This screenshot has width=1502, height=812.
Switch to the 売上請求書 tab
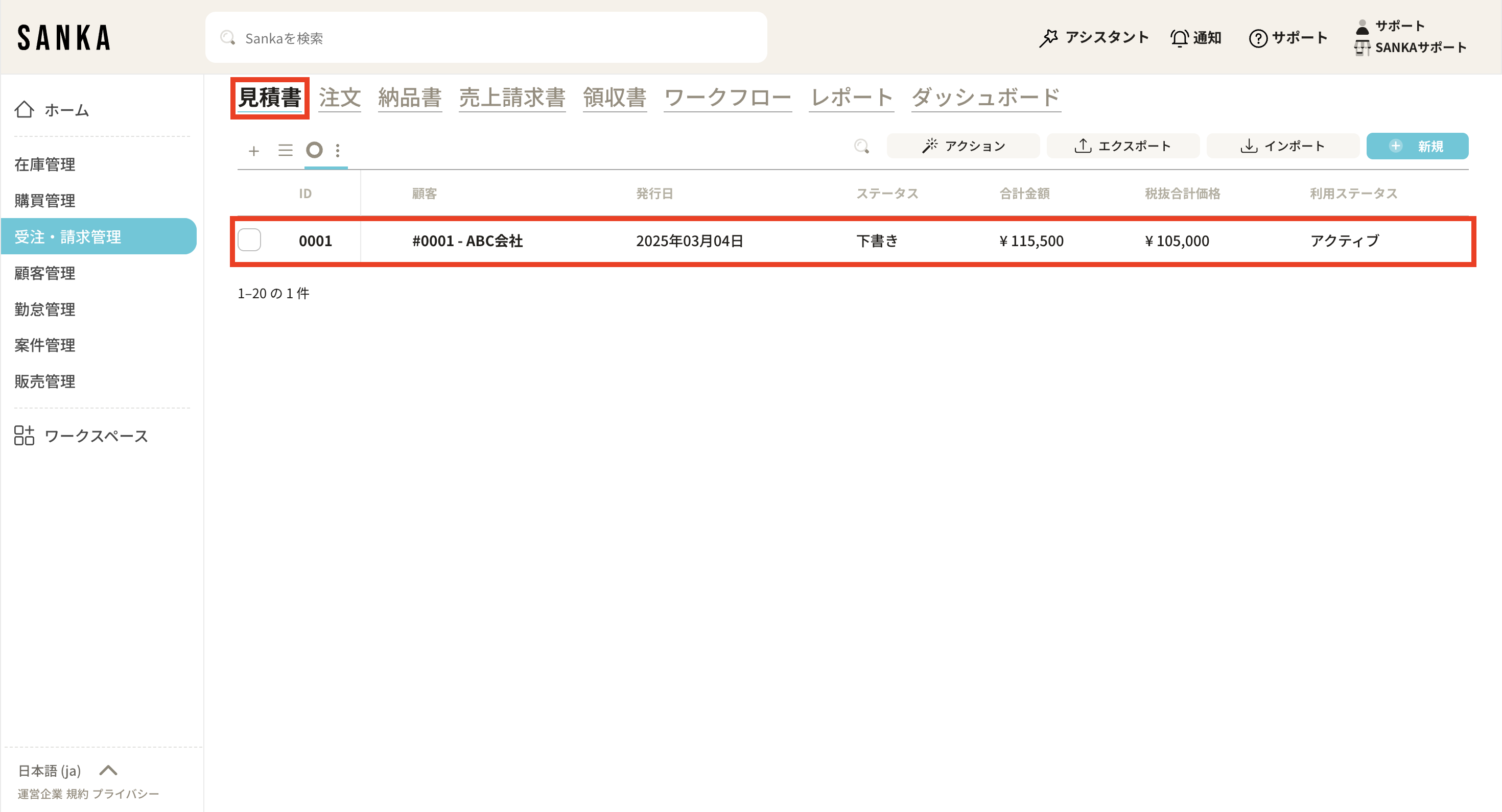[x=511, y=98]
